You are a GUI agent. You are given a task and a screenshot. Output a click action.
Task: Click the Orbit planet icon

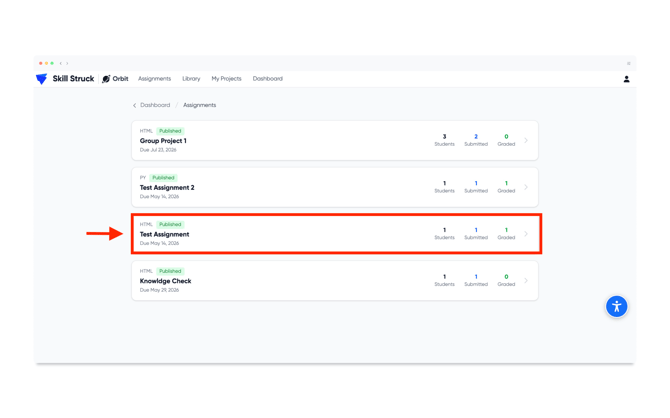pos(106,79)
